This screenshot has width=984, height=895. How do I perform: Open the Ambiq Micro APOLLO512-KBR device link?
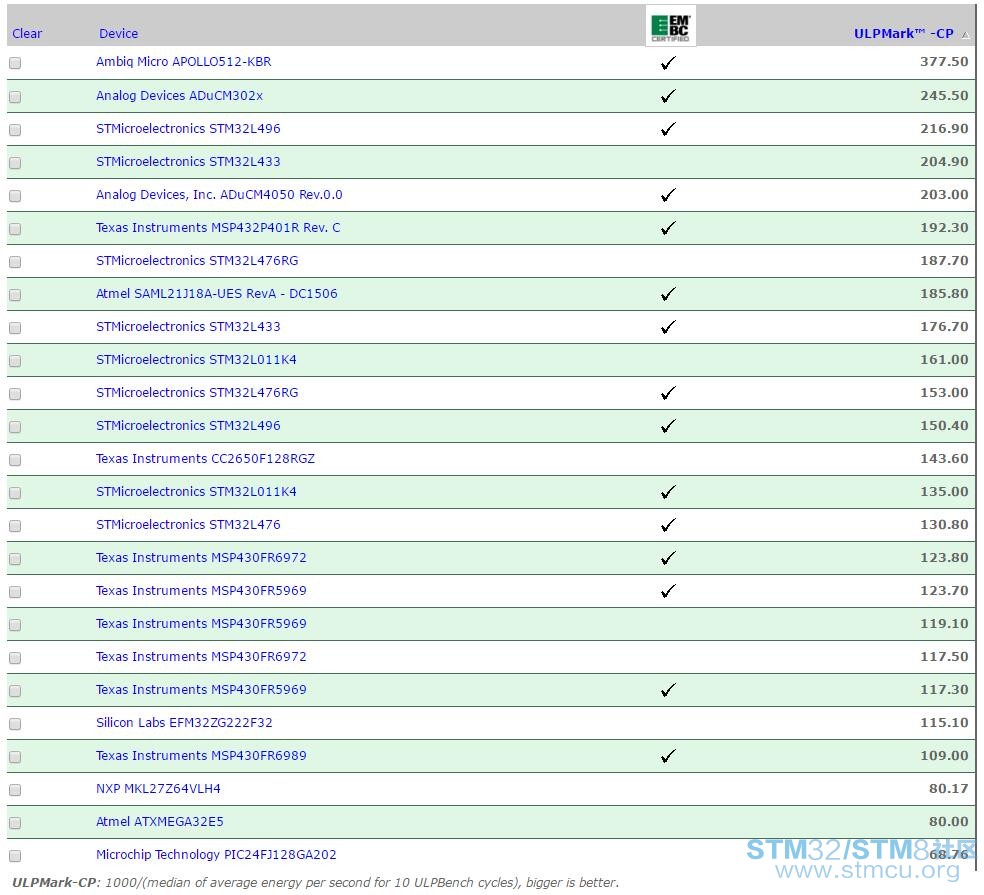tap(184, 62)
